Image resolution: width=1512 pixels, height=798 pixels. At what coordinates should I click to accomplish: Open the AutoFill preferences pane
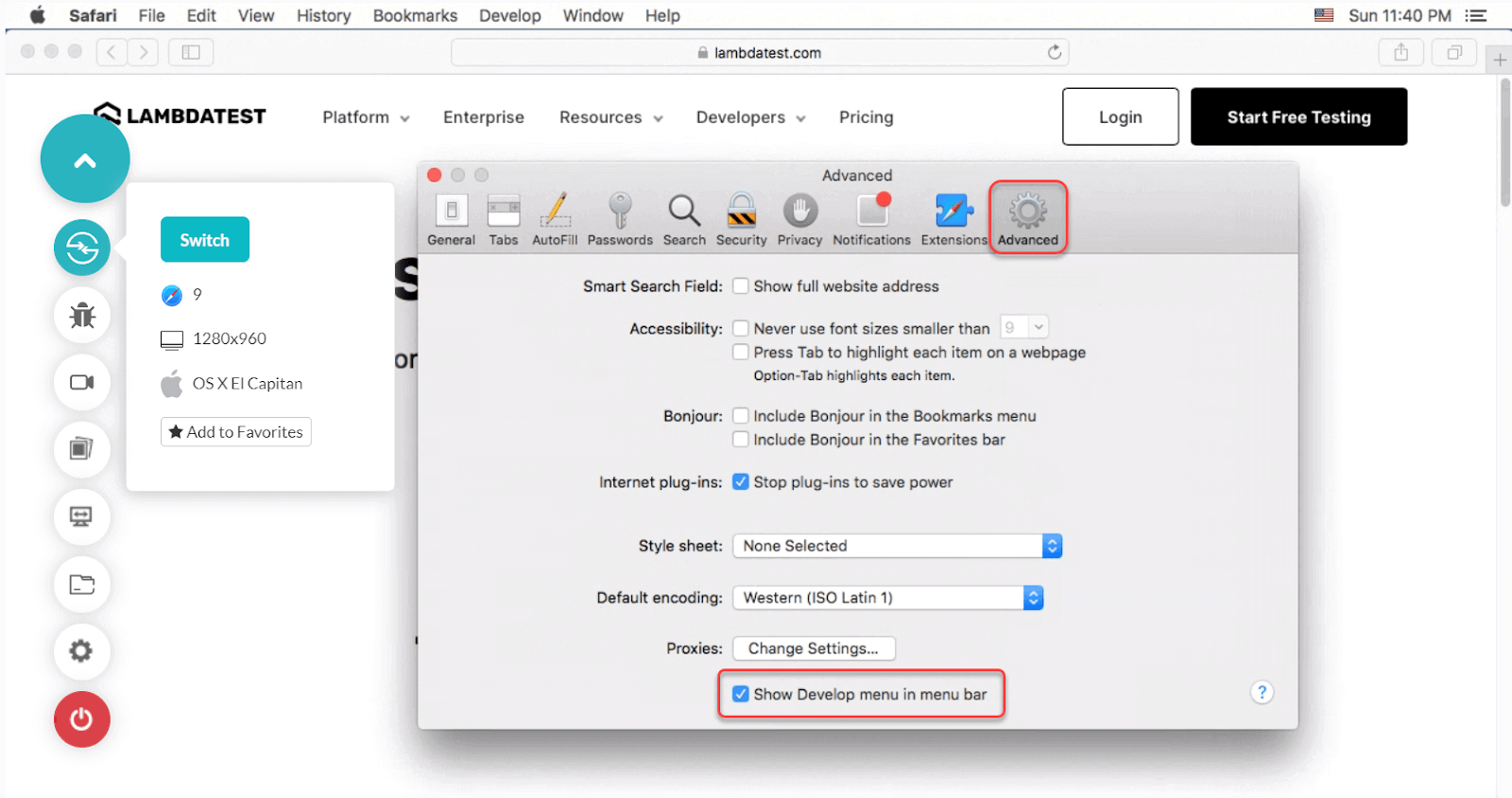[555, 219]
